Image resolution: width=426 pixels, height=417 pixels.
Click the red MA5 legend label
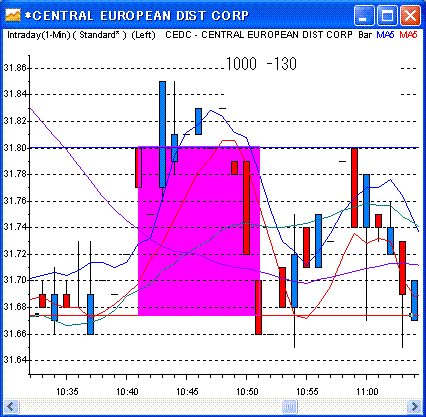click(x=408, y=35)
